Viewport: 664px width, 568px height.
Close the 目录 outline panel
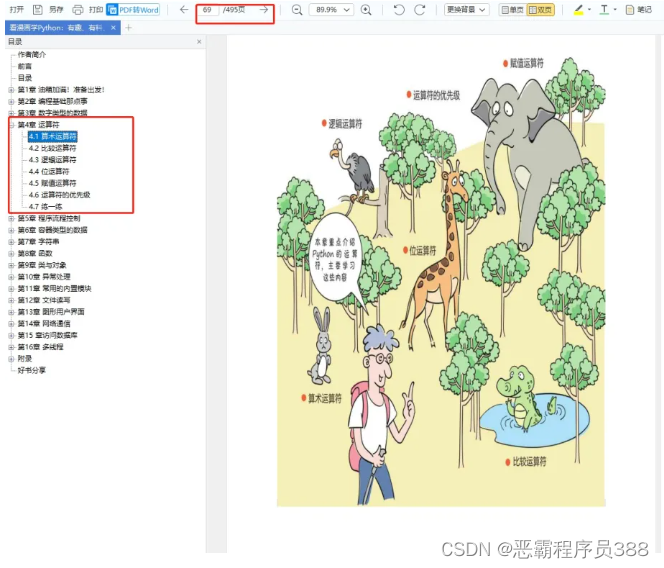pyautogui.click(x=199, y=42)
